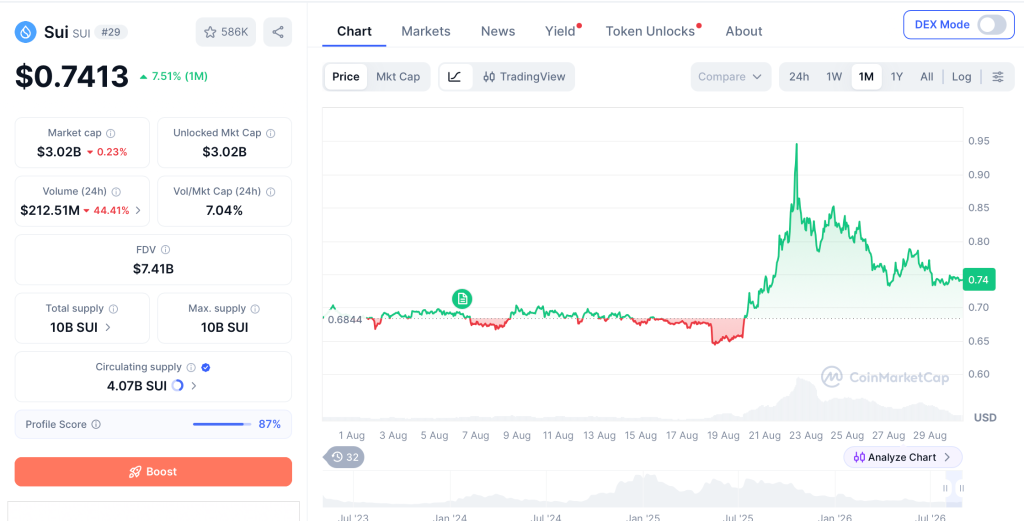Click the orange Boost button

(153, 471)
